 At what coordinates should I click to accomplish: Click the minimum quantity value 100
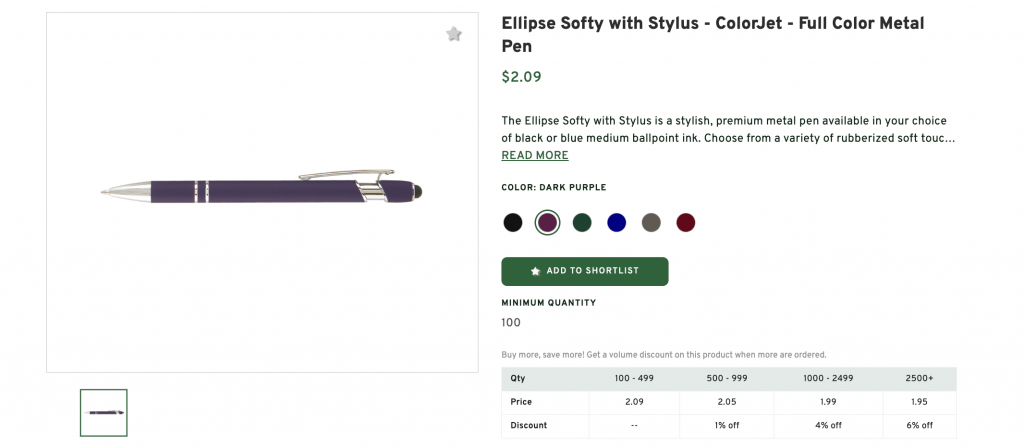[x=511, y=323]
